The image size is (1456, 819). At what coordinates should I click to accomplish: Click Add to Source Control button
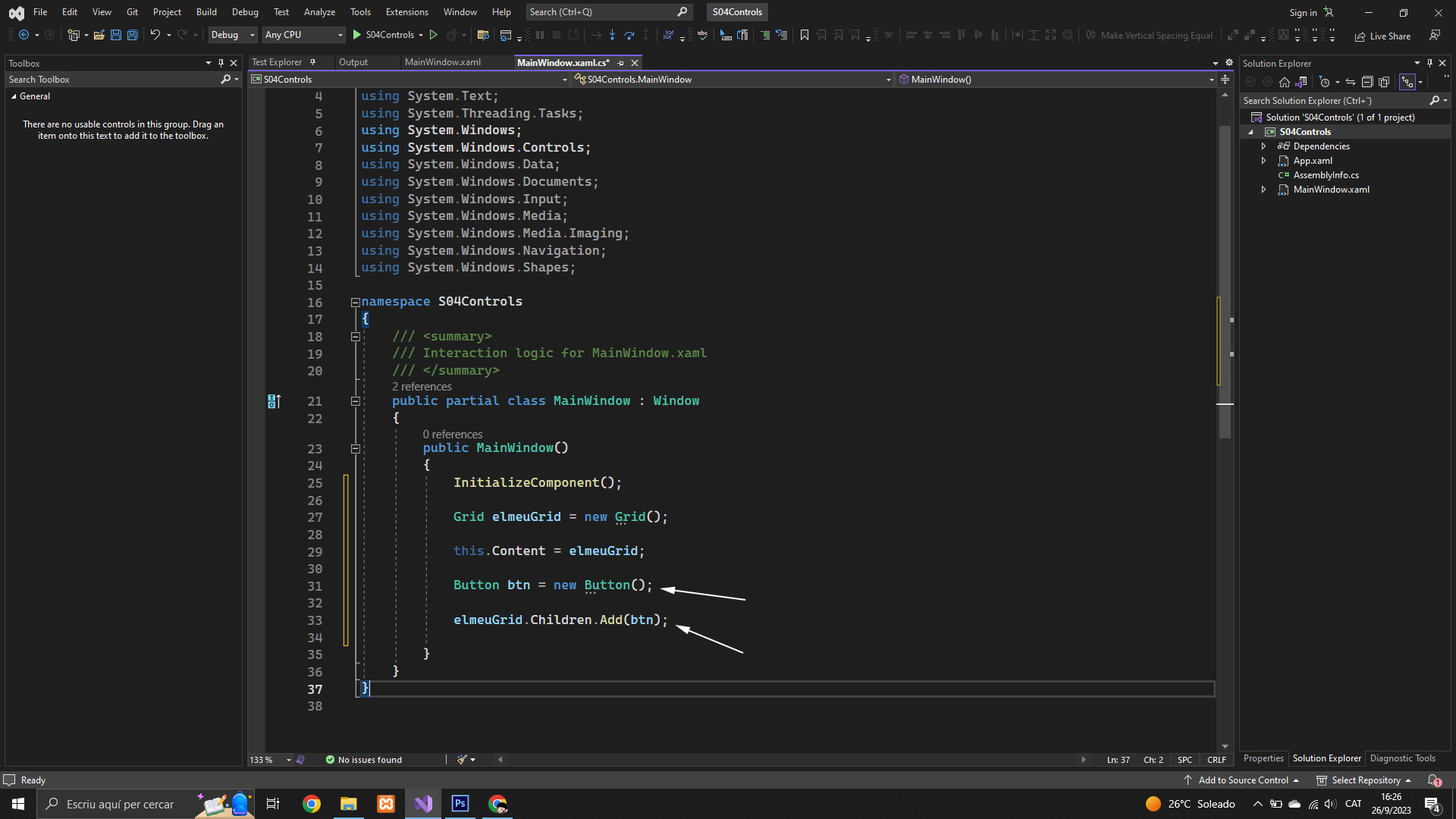pos(1242,780)
